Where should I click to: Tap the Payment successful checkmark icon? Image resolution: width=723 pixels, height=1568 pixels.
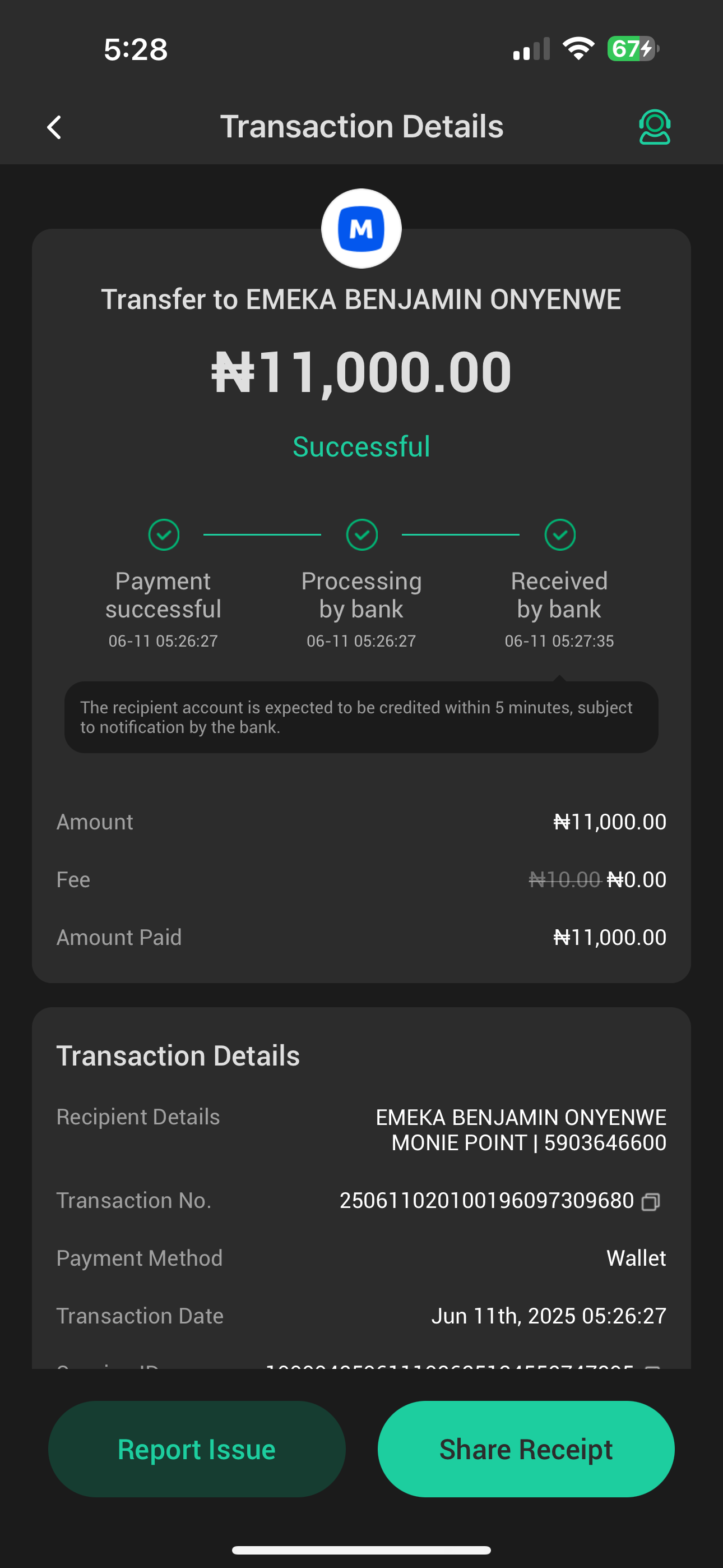pyautogui.click(x=164, y=535)
